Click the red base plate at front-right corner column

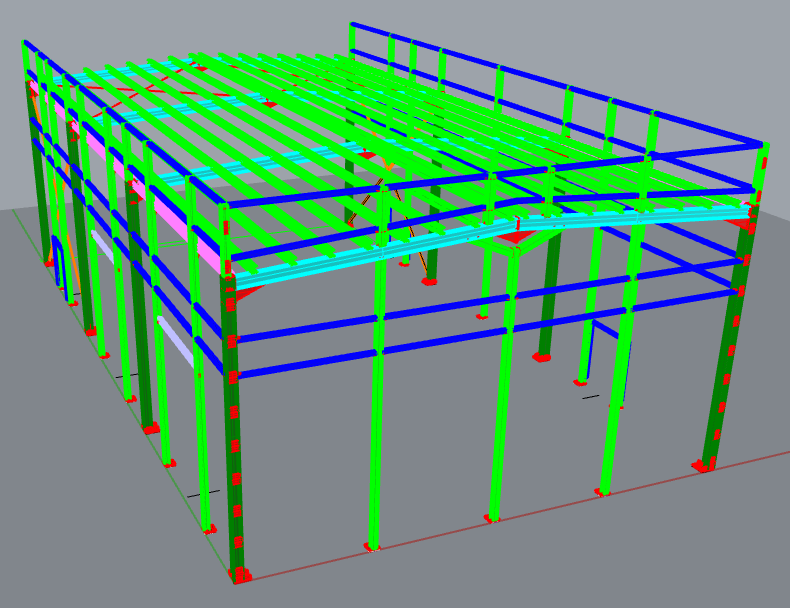(704, 465)
